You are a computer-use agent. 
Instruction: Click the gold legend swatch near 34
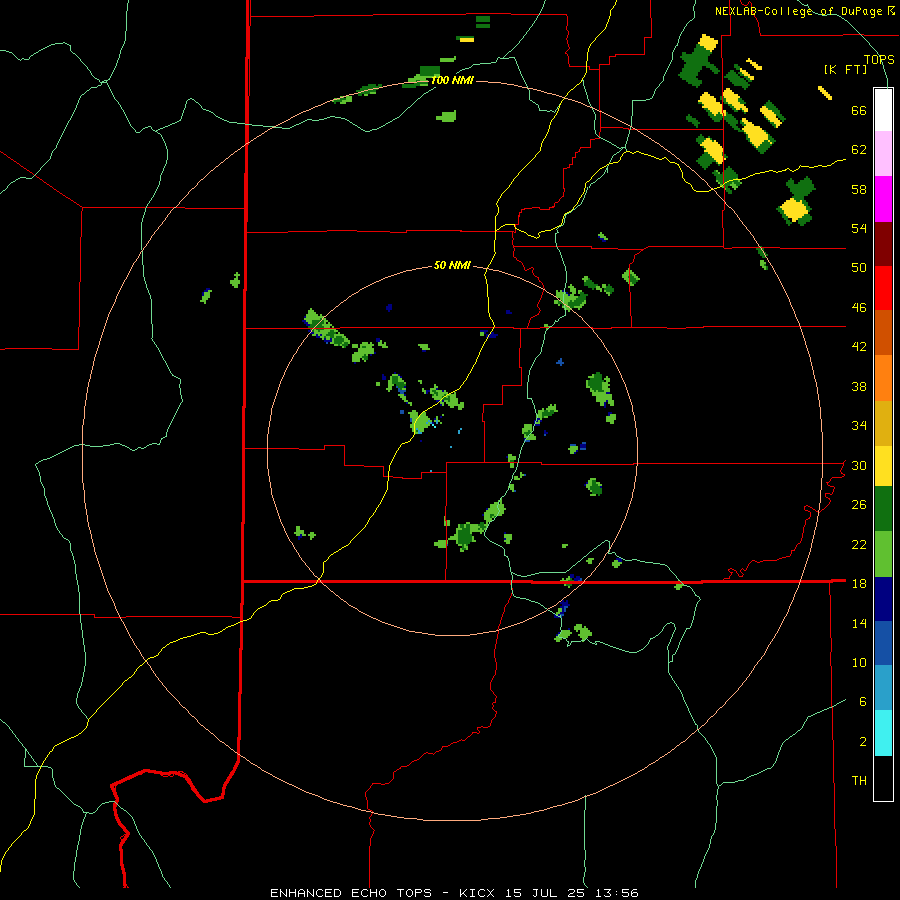point(883,423)
